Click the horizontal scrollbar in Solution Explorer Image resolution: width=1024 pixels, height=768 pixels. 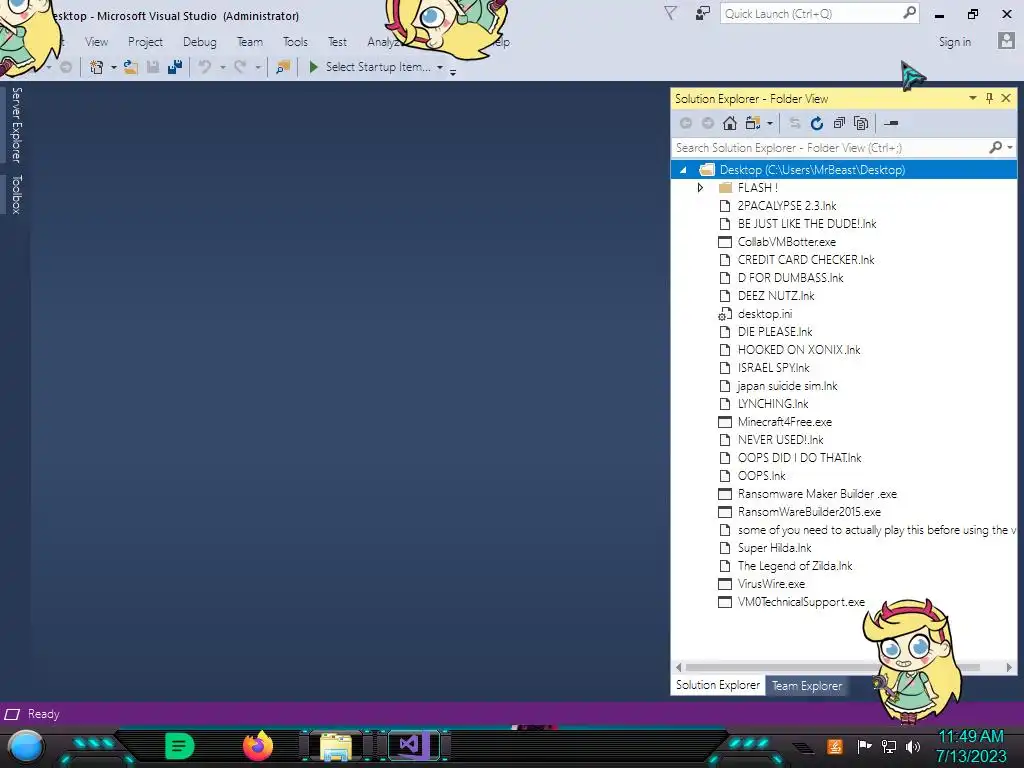(x=833, y=667)
